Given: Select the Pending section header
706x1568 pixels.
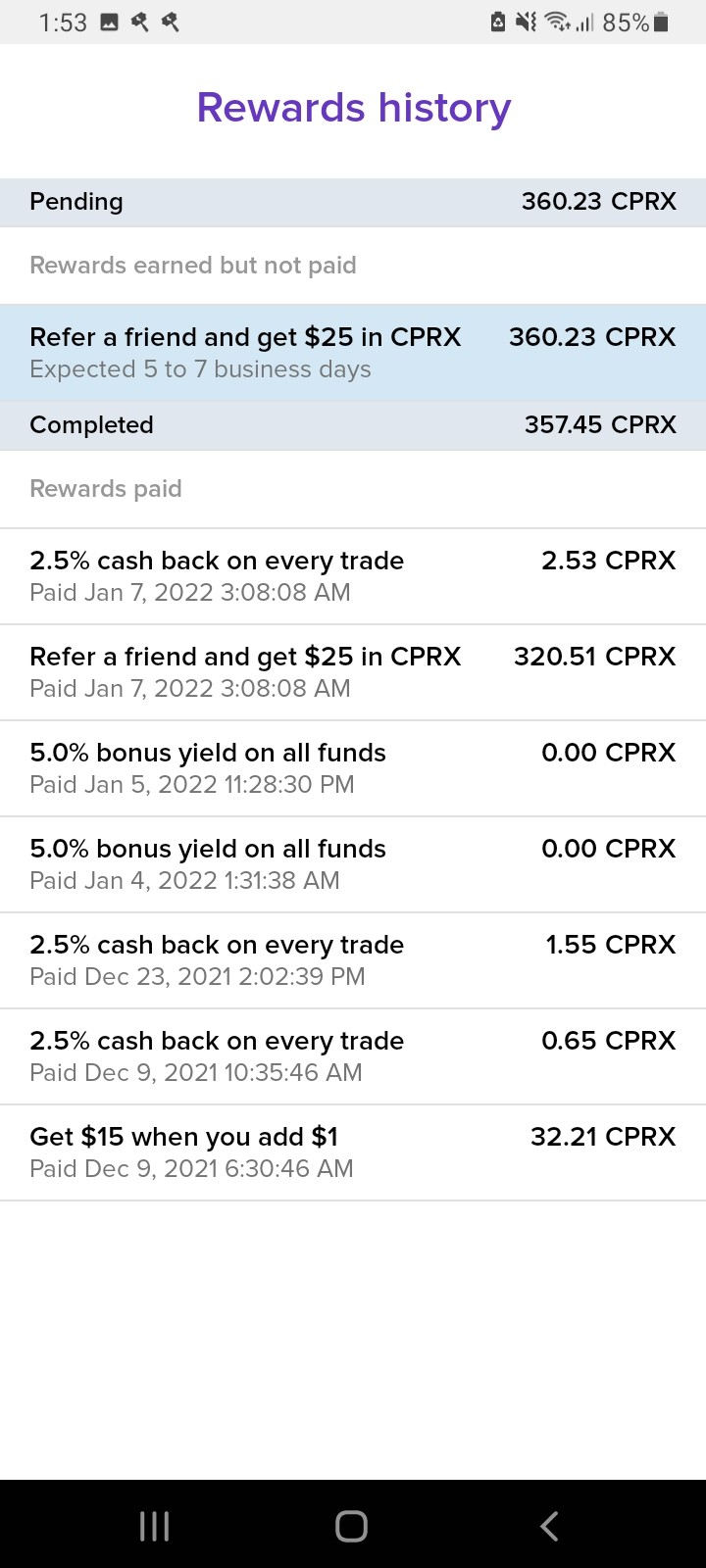Looking at the screenshot, I should click(353, 202).
